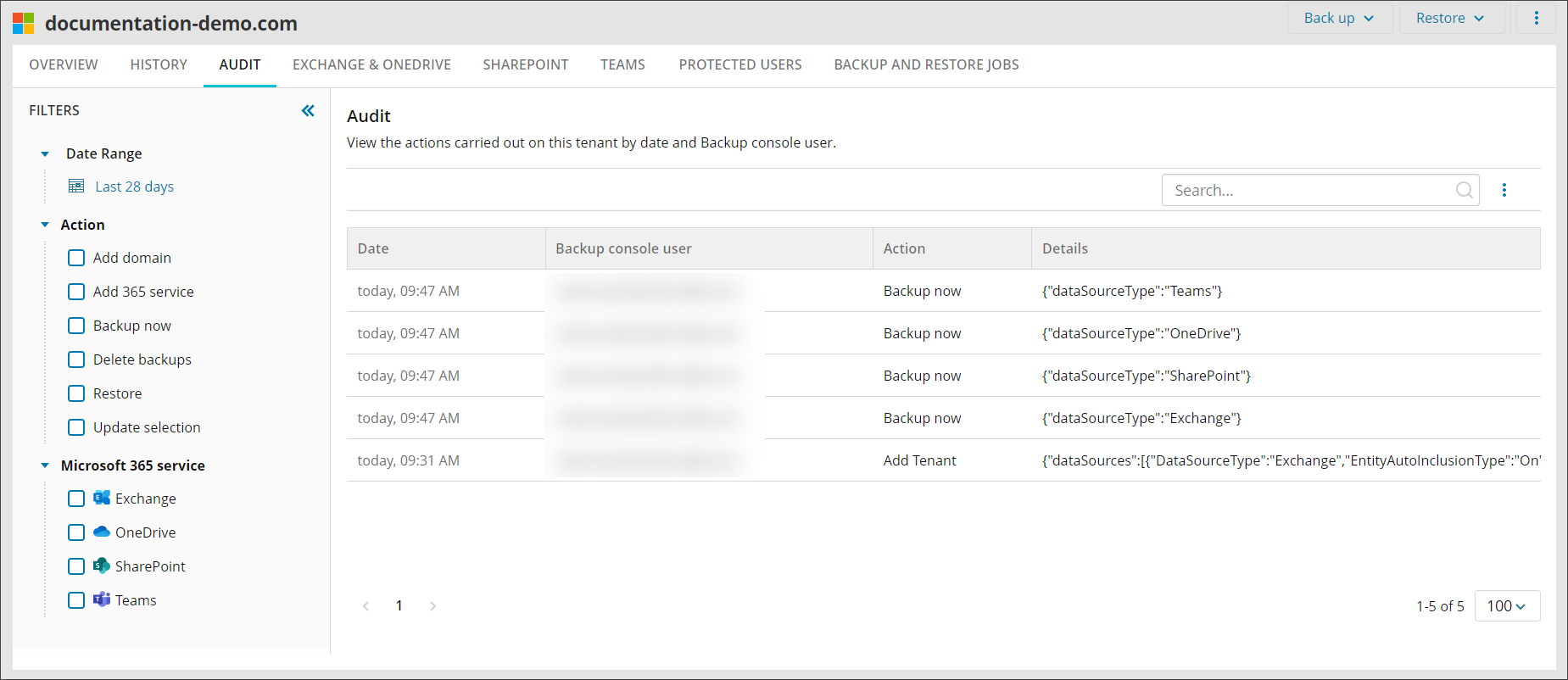Open the audit table options kebab menu

click(1504, 190)
